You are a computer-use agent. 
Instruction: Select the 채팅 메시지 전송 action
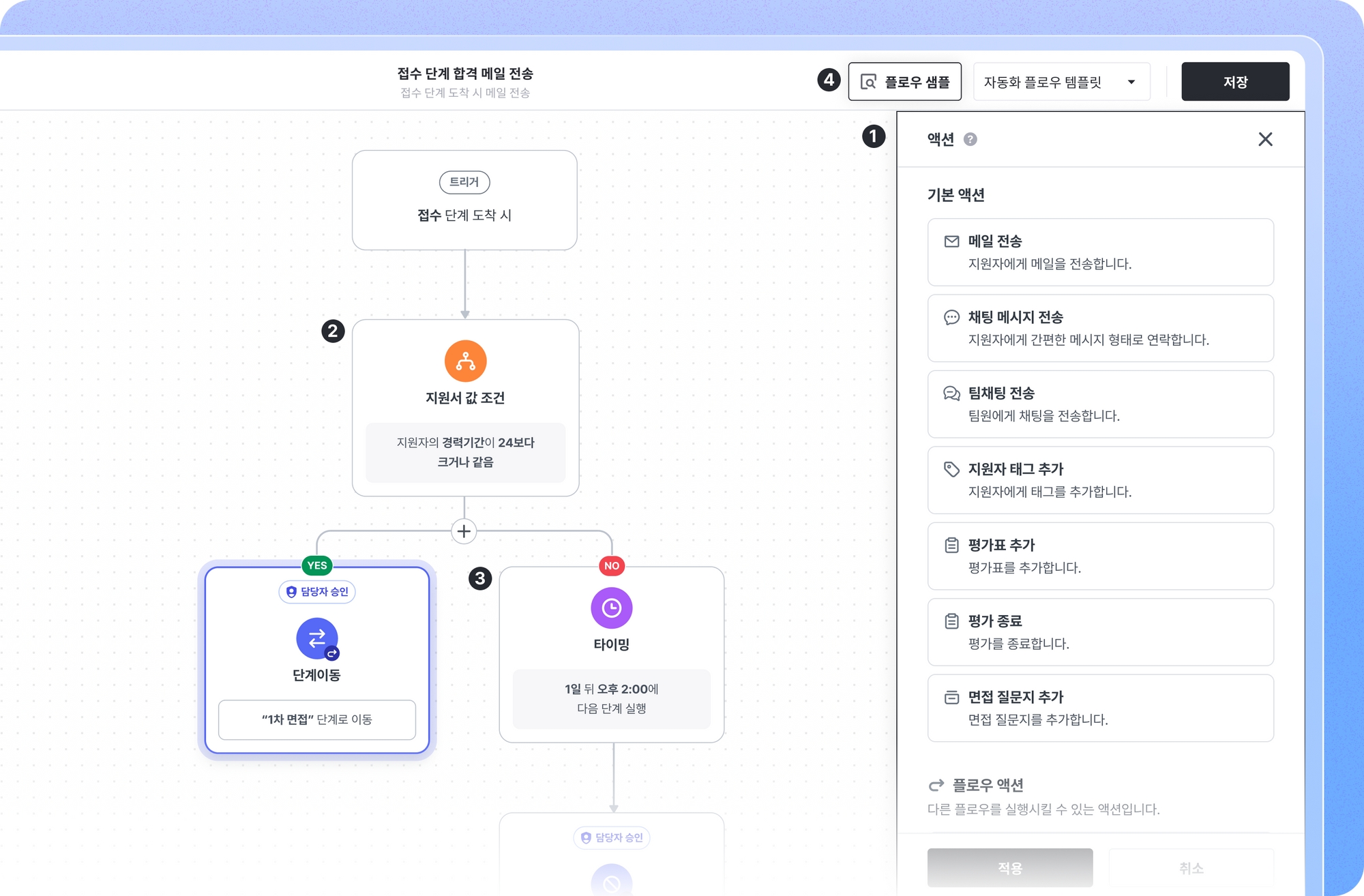(1099, 328)
